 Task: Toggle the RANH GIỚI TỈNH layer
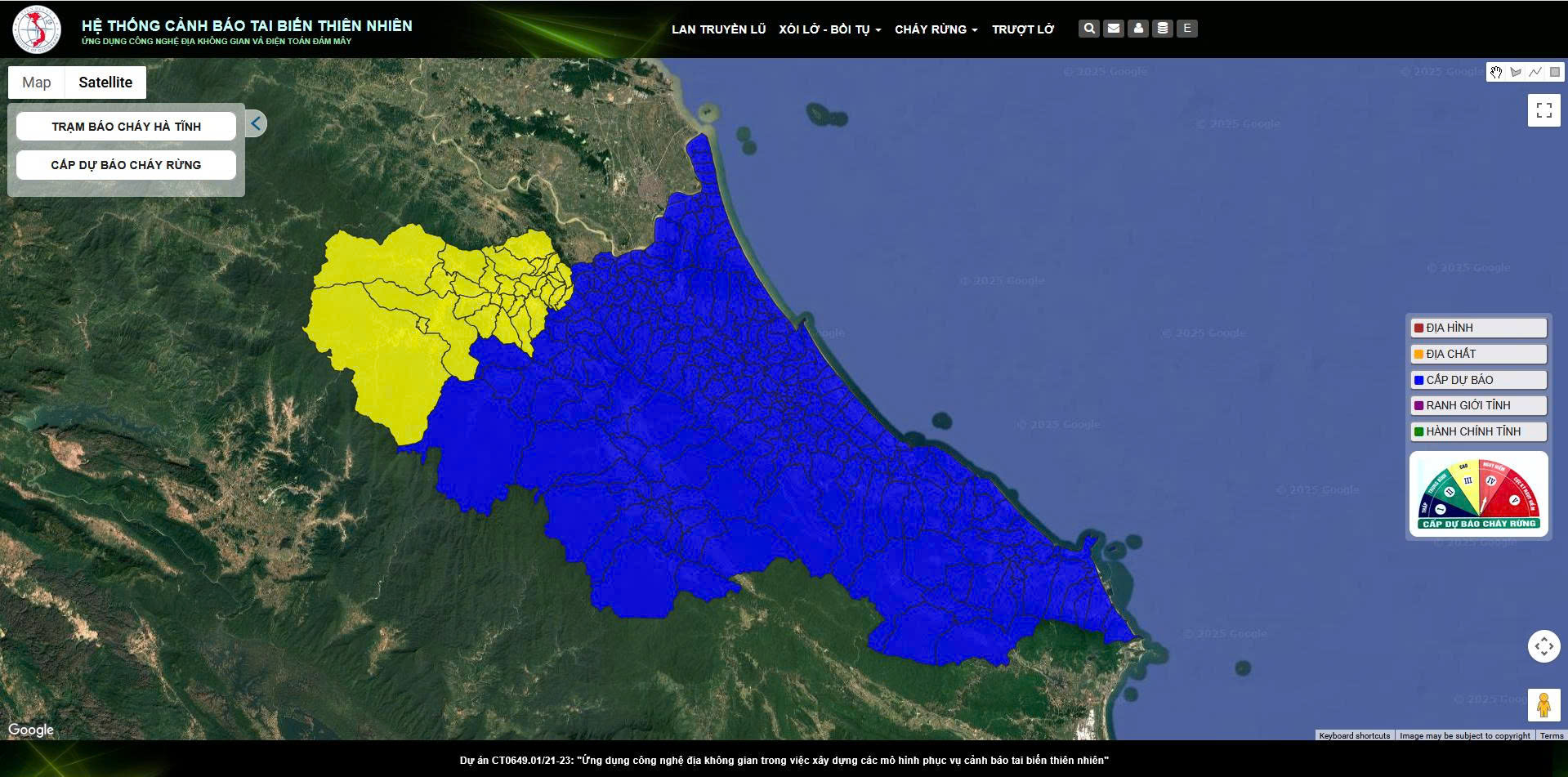coord(1477,405)
